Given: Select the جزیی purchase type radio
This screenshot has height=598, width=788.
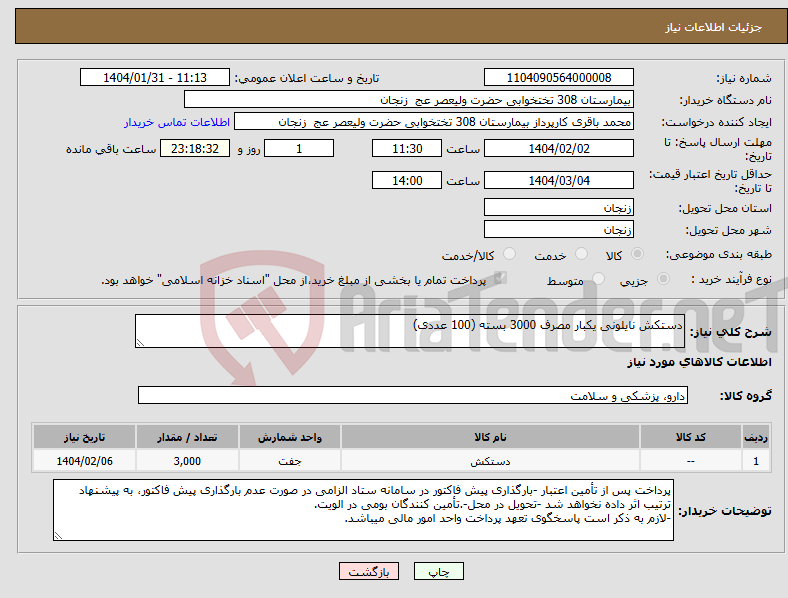Looking at the screenshot, I should (x=663, y=279).
